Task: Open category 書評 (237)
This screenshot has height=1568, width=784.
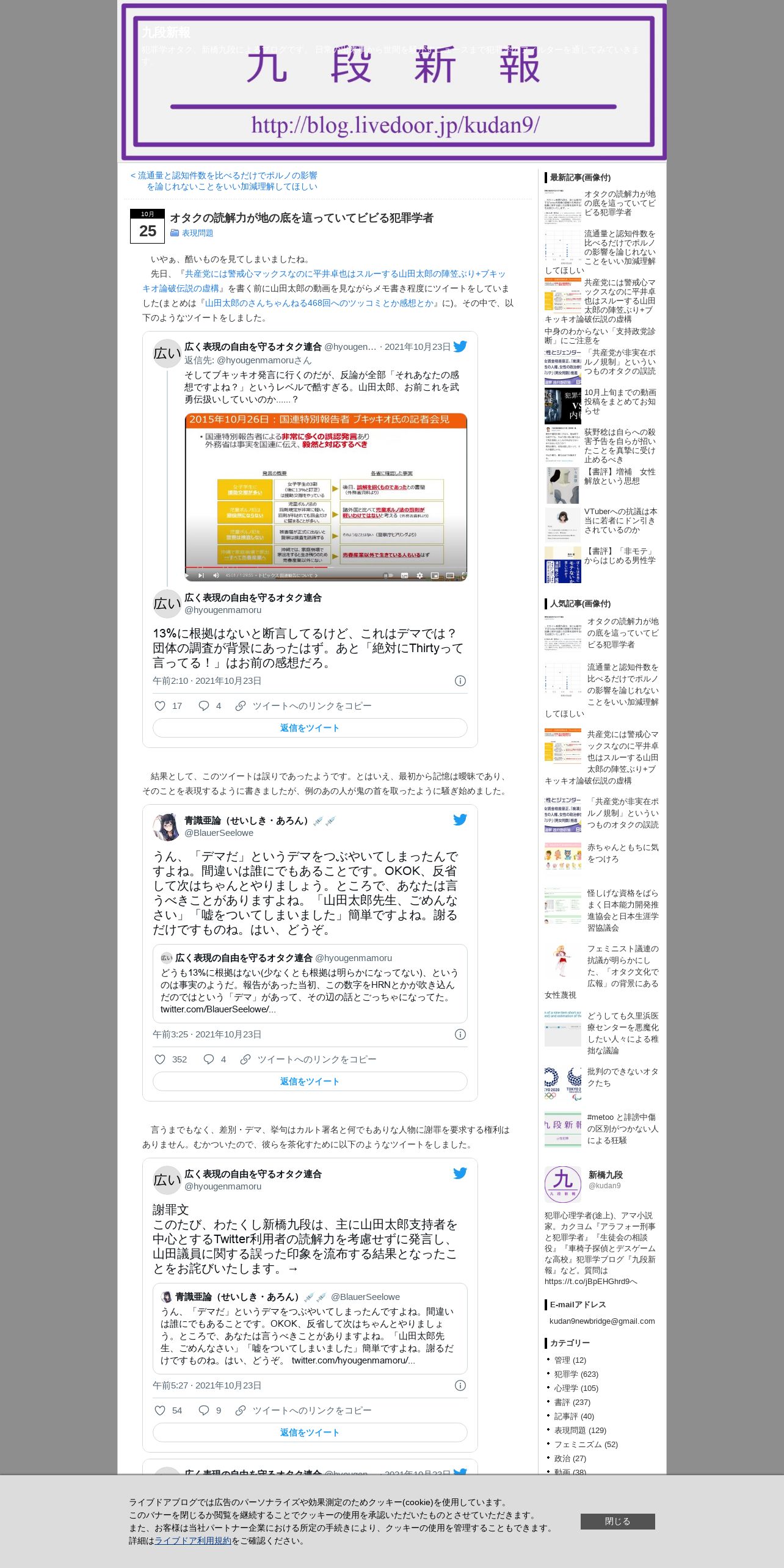Action: point(572,1402)
